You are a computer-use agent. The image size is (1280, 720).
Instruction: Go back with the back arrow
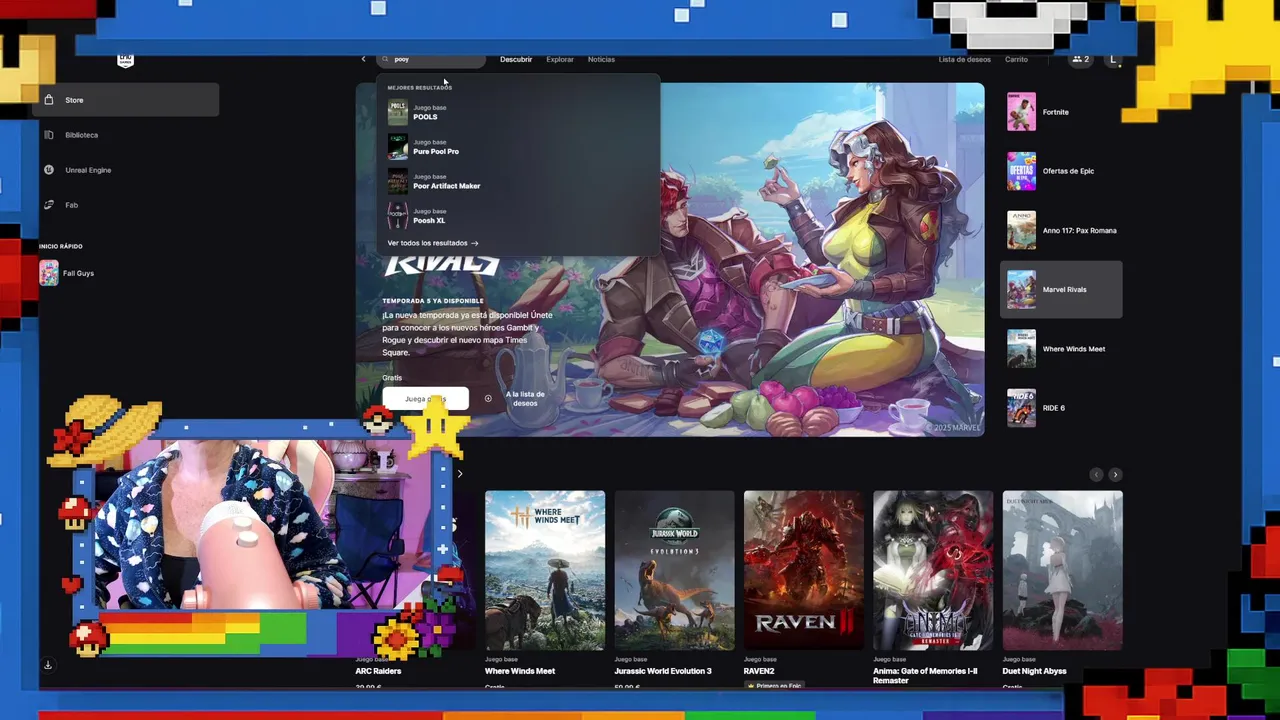coord(364,59)
